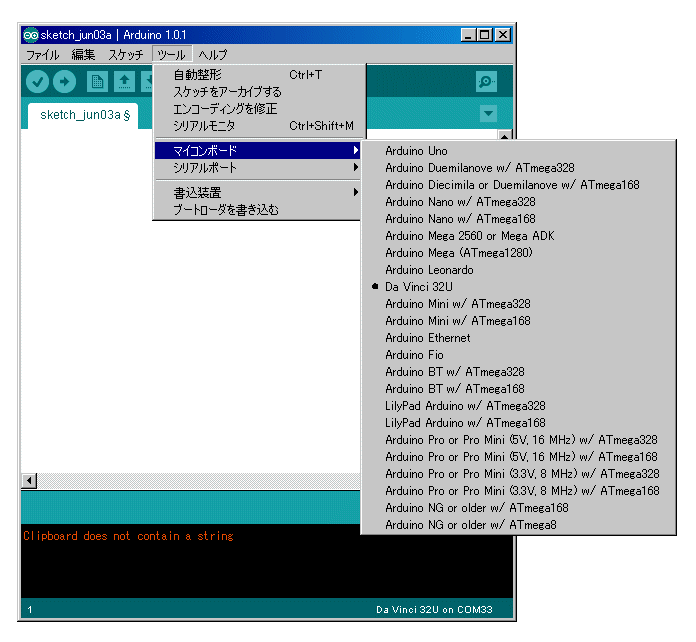This screenshot has width=696, height=642.
Task: Click the Verify checkmark toolbar icon
Action: coord(37,82)
